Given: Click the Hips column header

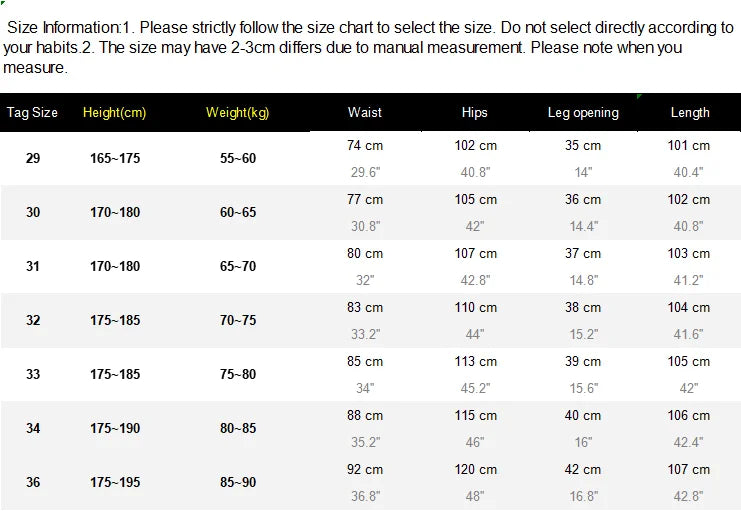Looking at the screenshot, I should [475, 113].
